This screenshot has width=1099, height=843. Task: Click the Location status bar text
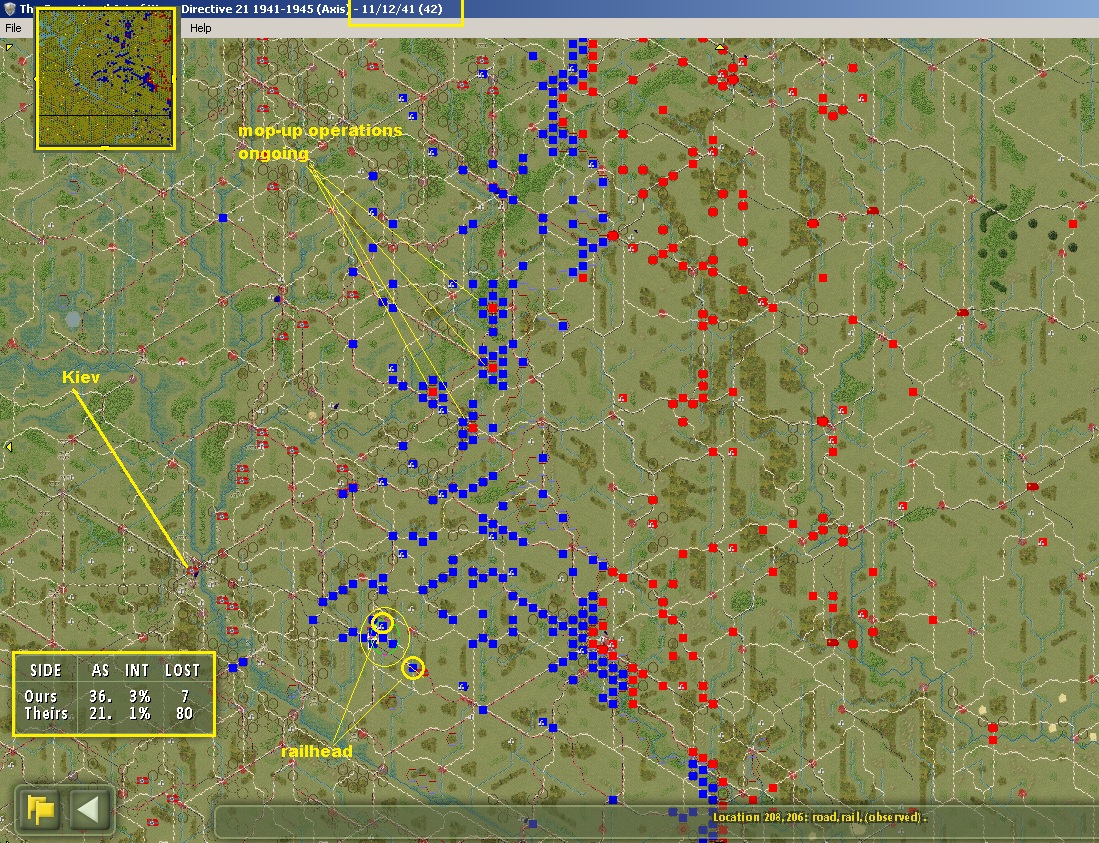[820, 817]
